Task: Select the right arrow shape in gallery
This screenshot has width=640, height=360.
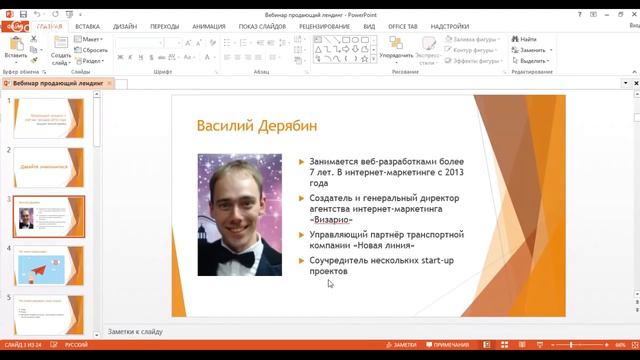Action: 346,49
